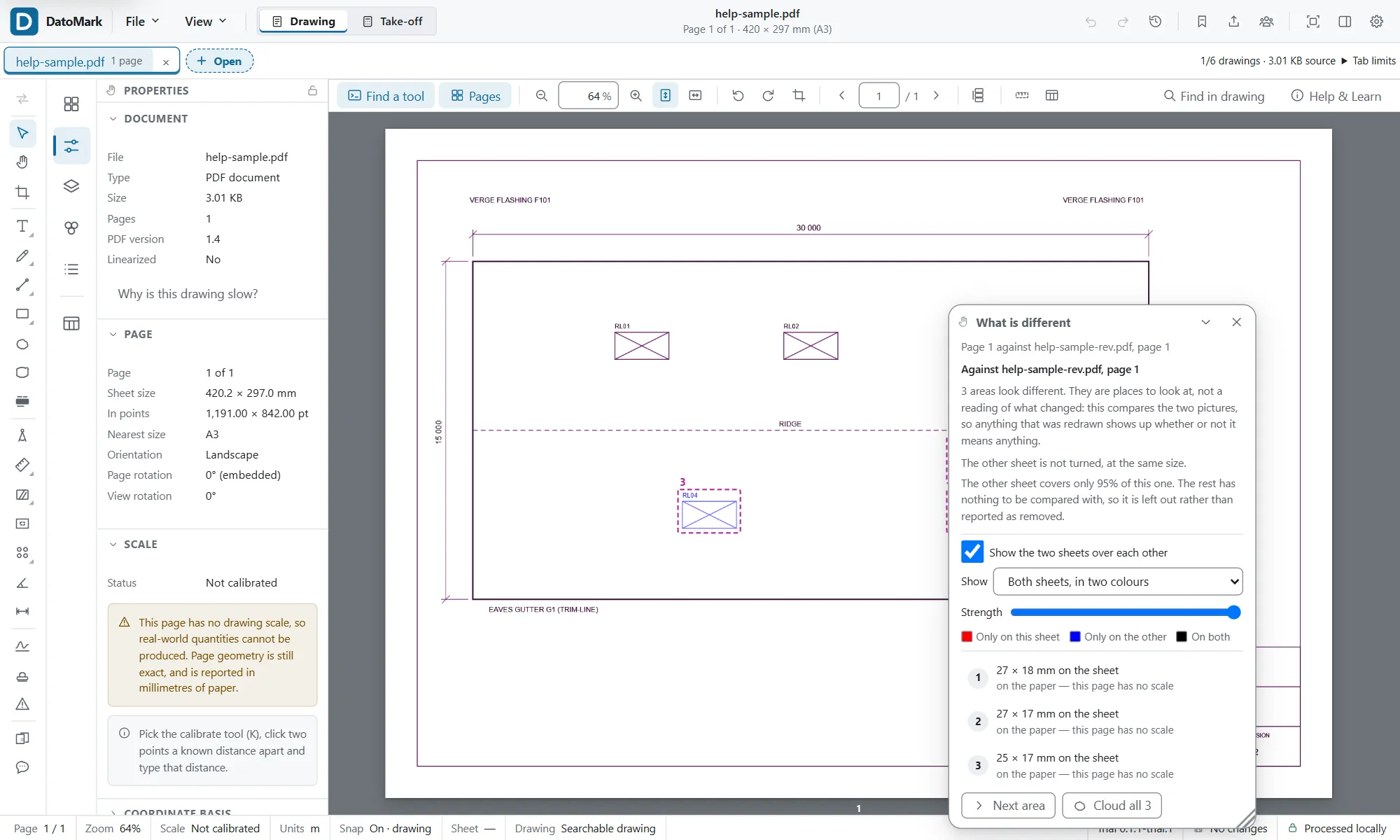The image size is (1400, 840).
Task: Click the rotate clockwise icon
Action: tap(768, 96)
